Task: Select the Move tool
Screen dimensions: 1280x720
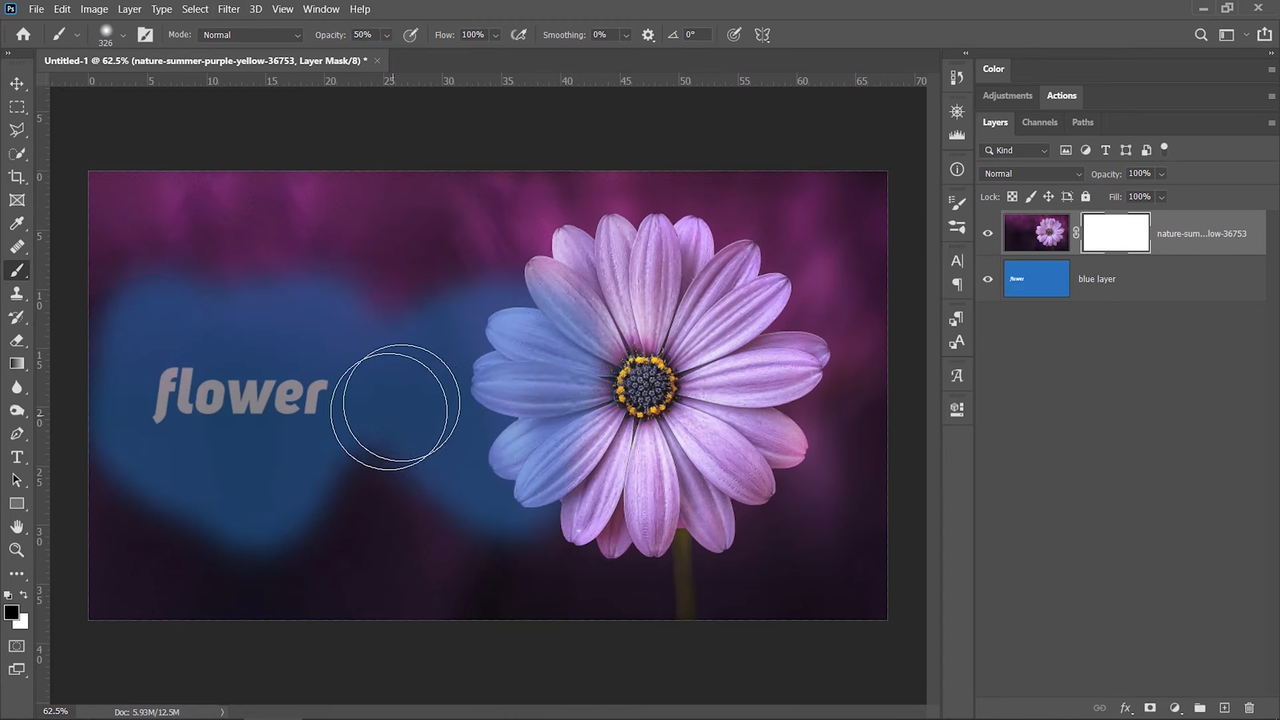Action: coord(16,84)
